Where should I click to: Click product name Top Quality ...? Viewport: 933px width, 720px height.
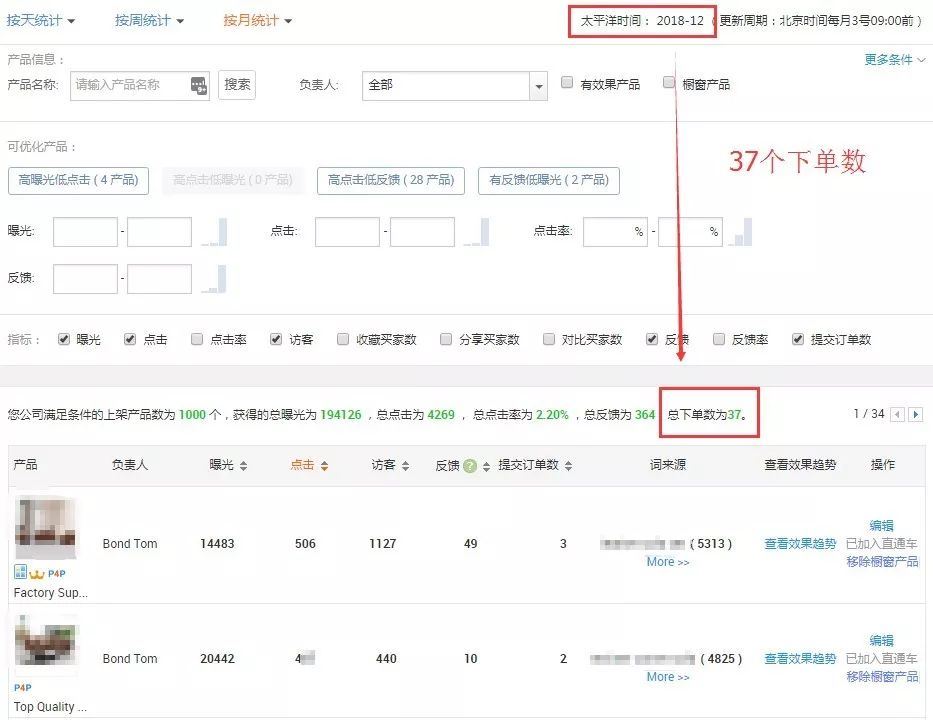50,706
